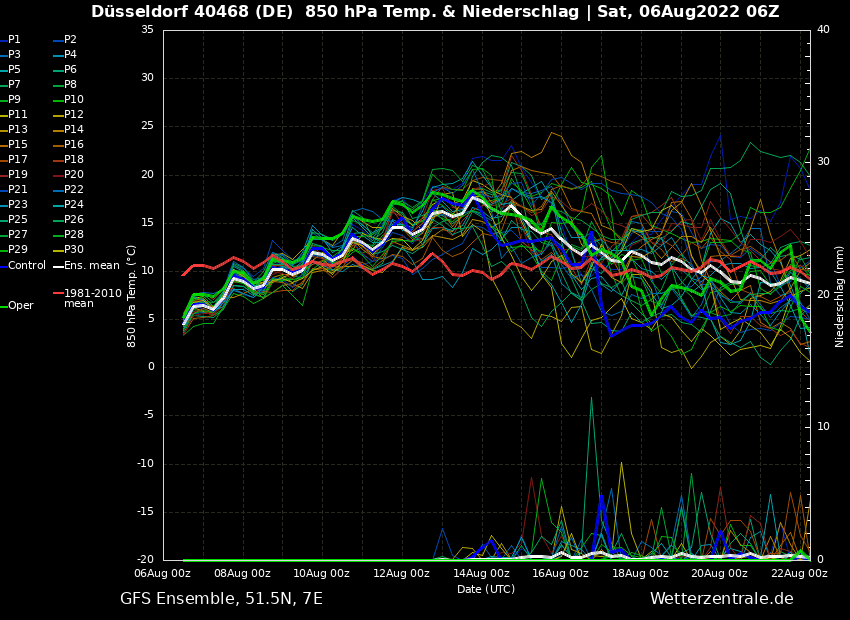This screenshot has width=850, height=620.
Task: Click the Control run legend entry
Action: pos(27,266)
